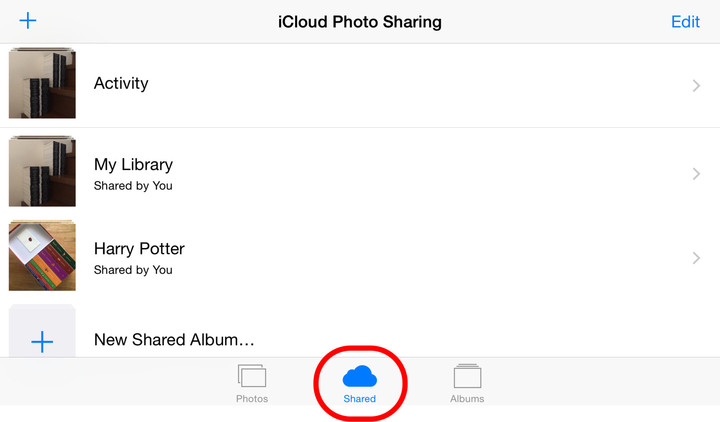Open the Activity list entry
The height and width of the screenshot is (422, 720).
(x=360, y=85)
